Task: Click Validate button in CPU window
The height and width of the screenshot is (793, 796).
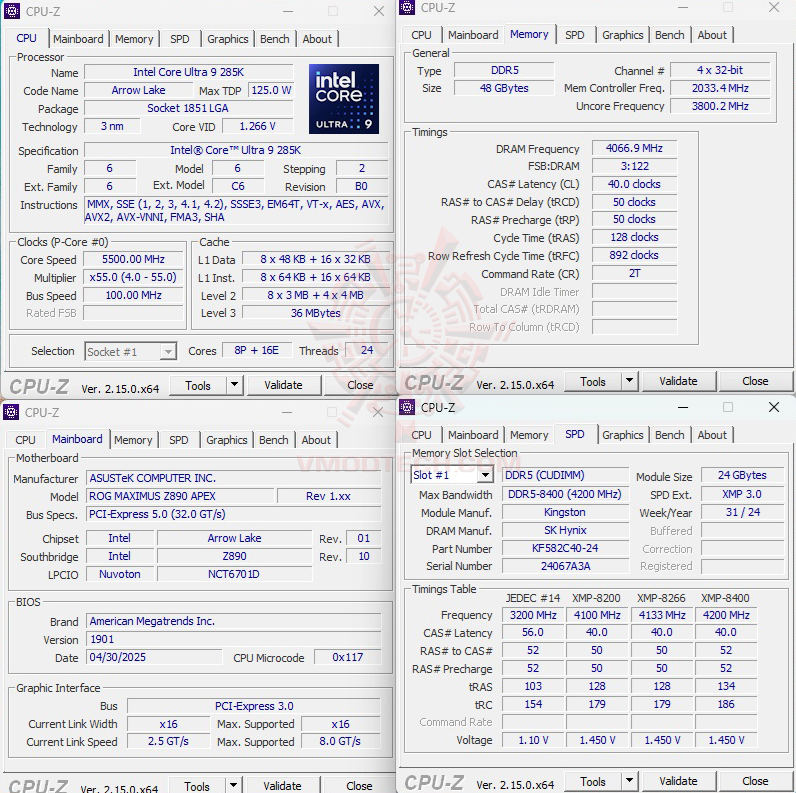Action: point(283,385)
